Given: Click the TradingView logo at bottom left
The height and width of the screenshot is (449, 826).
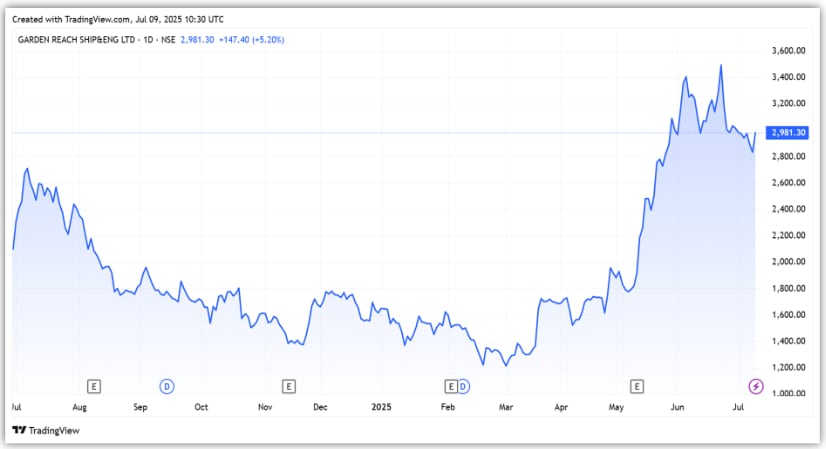Looking at the screenshot, I should [35, 429].
